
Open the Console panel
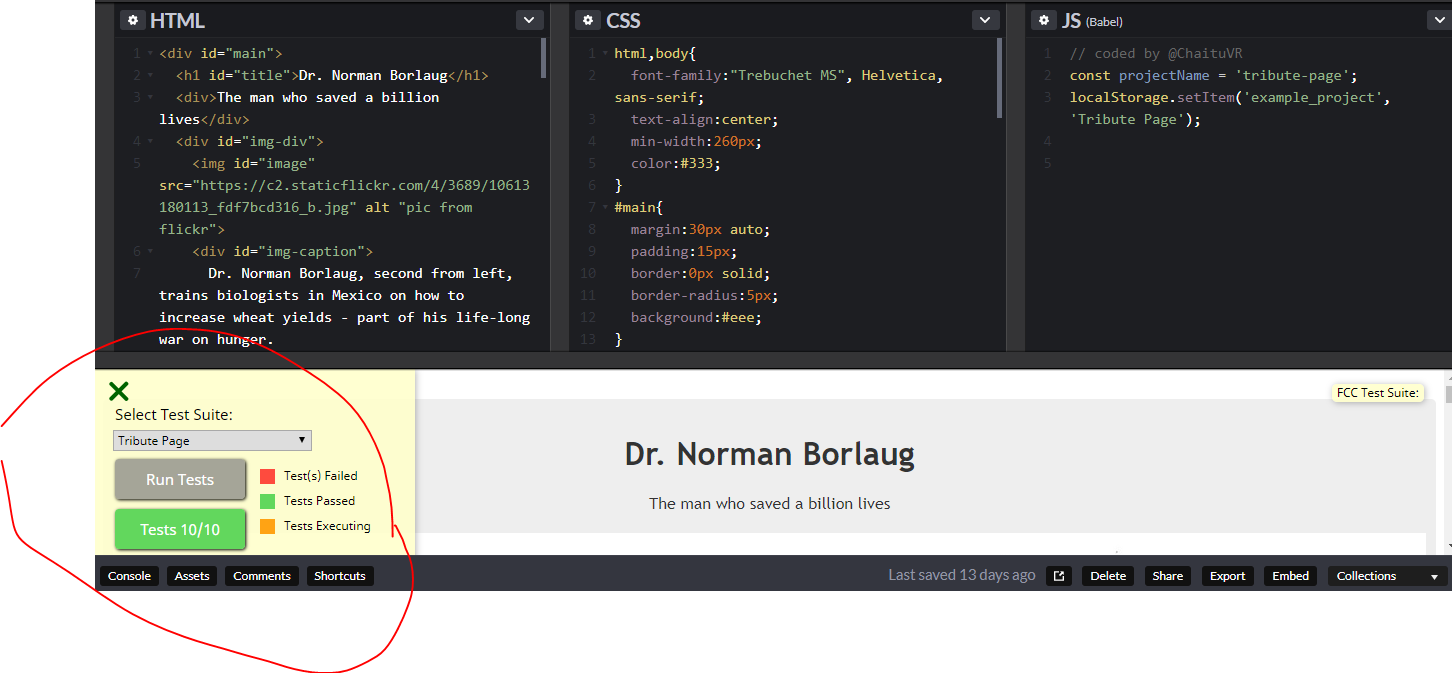[129, 576]
